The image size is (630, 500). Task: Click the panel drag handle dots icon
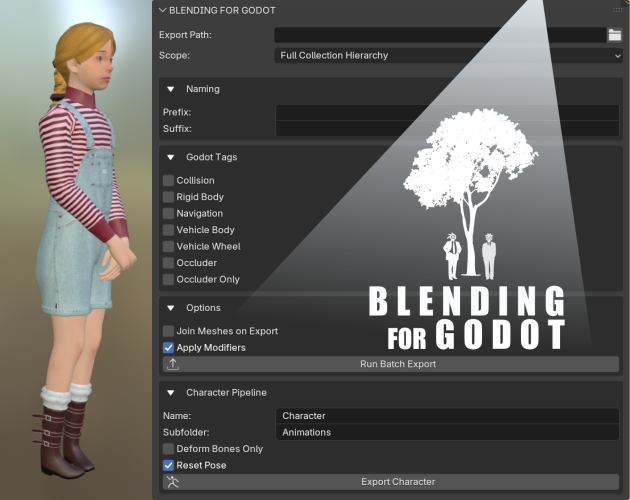coord(617,10)
